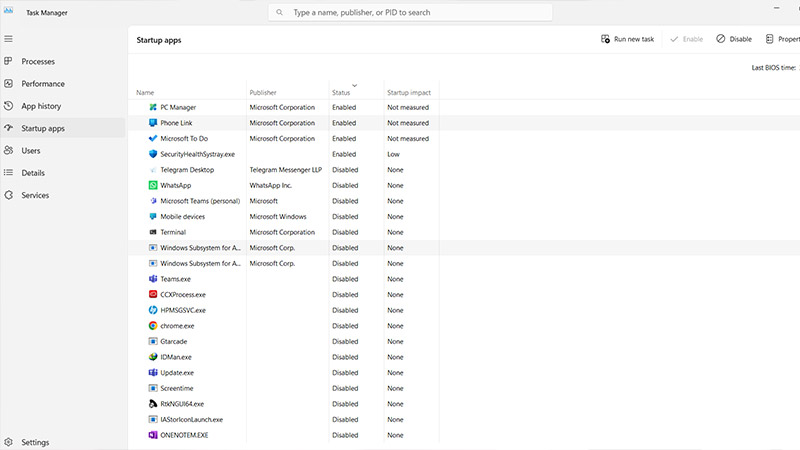
Task: Click the WhatsApp green icon
Action: coord(153,185)
